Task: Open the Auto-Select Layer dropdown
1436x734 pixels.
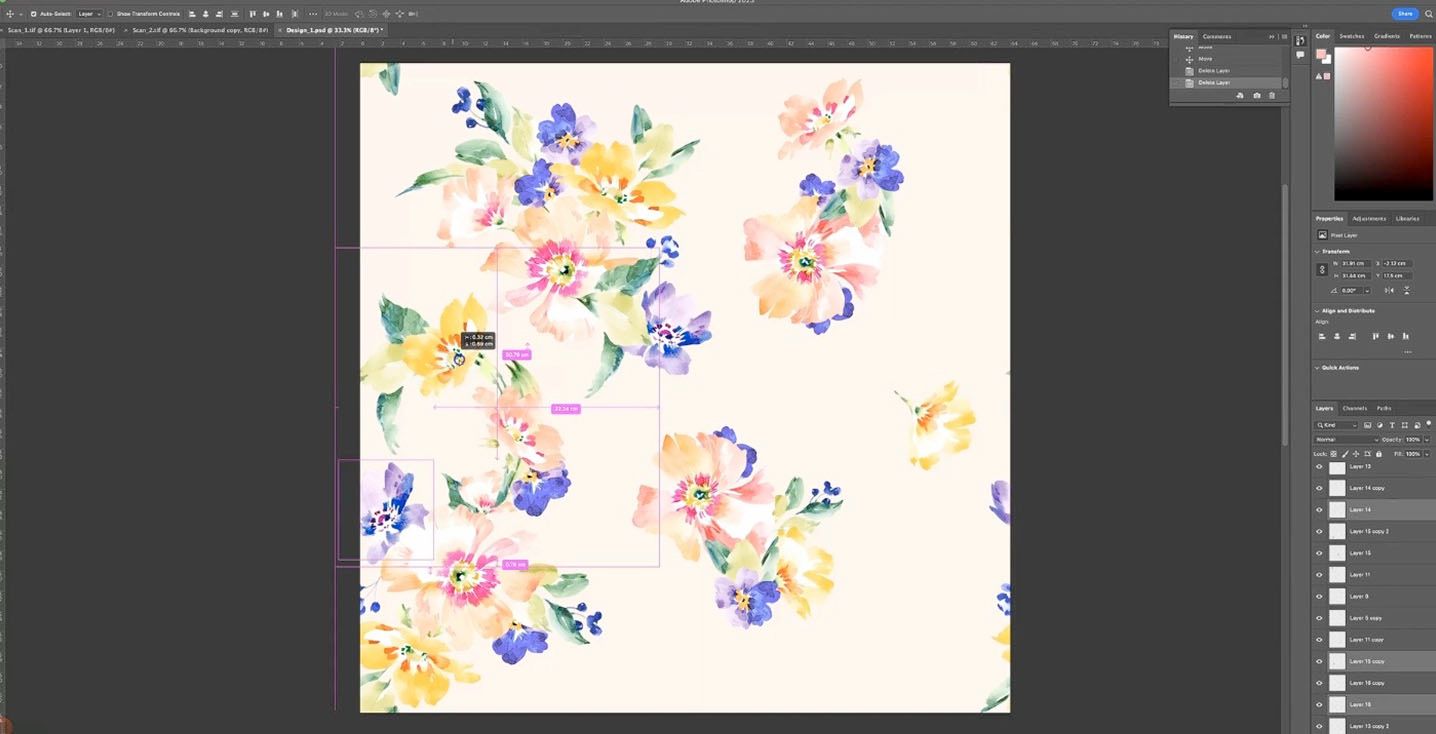Action: tap(89, 14)
